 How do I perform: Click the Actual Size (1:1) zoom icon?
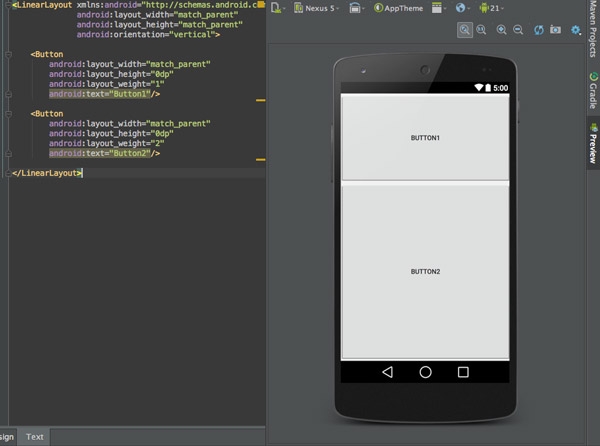(x=482, y=30)
